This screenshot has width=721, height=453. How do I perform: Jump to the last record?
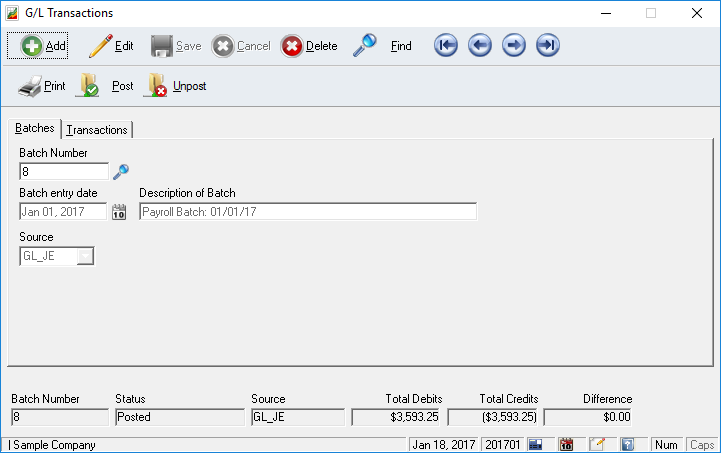tap(547, 46)
